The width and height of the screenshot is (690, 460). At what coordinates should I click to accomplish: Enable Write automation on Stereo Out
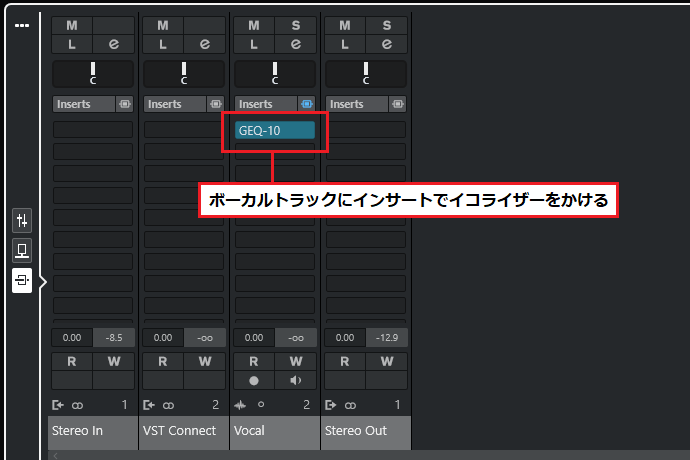pyautogui.click(x=387, y=361)
